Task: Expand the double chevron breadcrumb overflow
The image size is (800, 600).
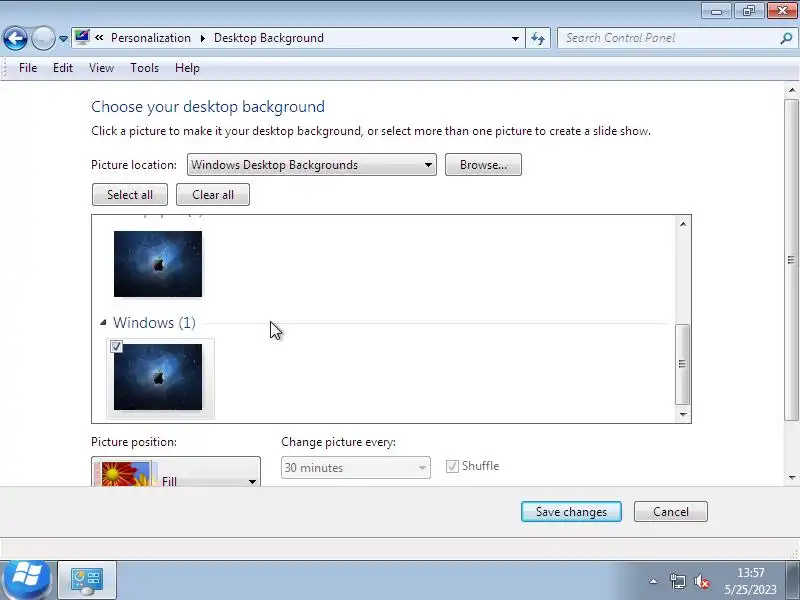Action: click(99, 38)
